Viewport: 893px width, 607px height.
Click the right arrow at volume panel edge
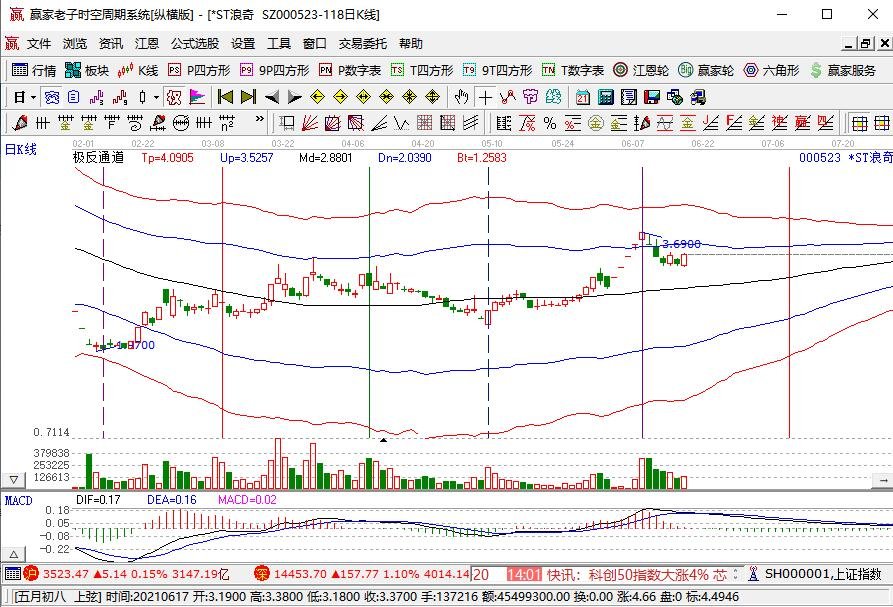click(883, 481)
